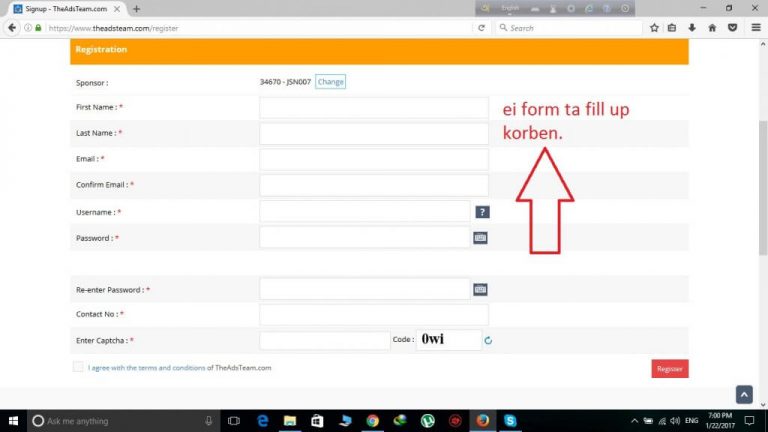Check the agree to terms checkbox
Viewport: 768px width, 432px height.
click(78, 367)
